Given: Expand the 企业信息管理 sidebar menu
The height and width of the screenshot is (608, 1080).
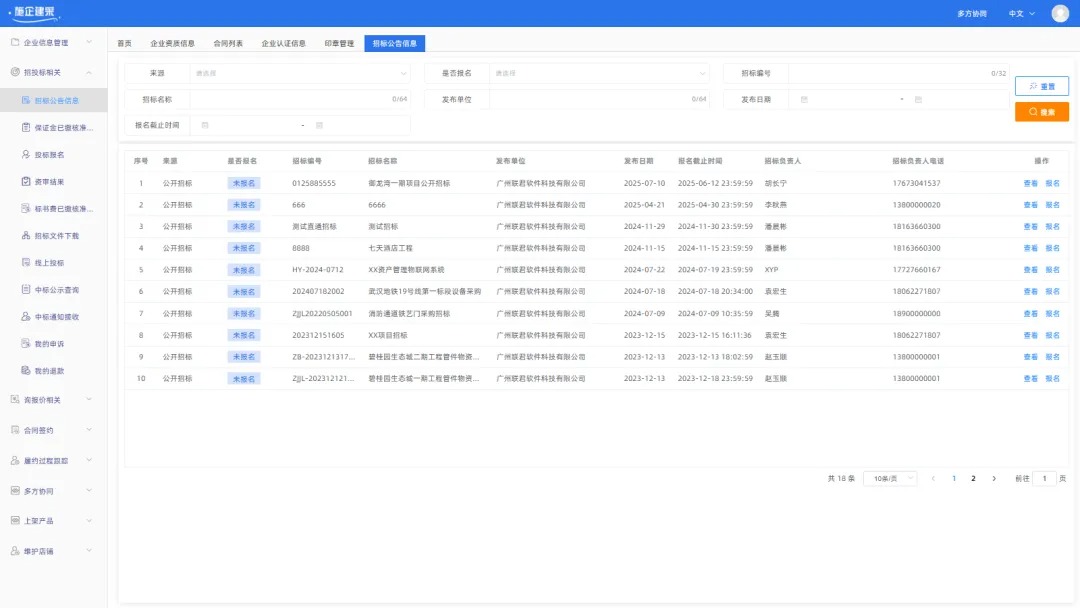Looking at the screenshot, I should pyautogui.click(x=53, y=43).
